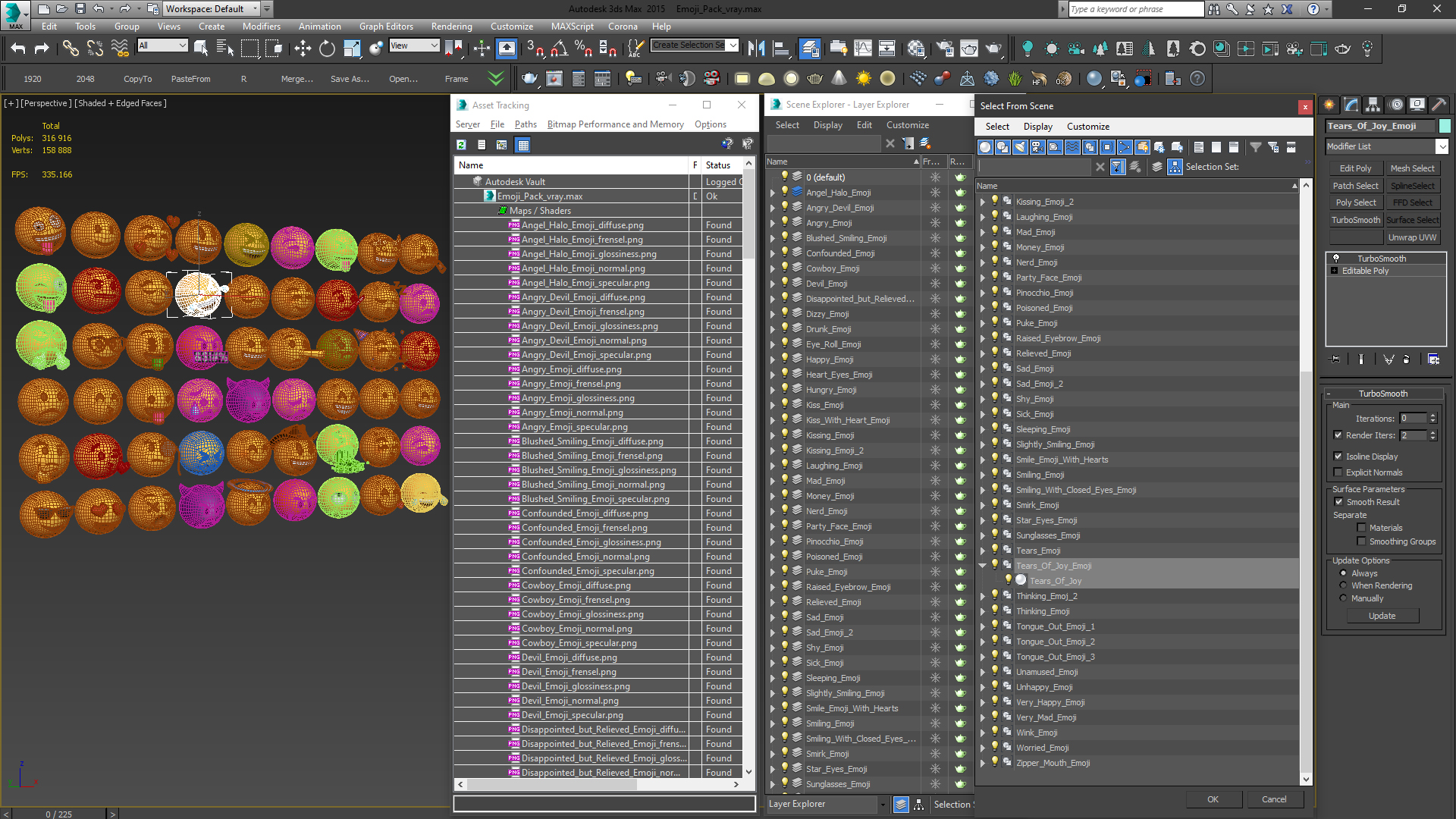Click the Select From Scene vertical scrollbar
The width and height of the screenshot is (1456, 819).
point(1306,482)
